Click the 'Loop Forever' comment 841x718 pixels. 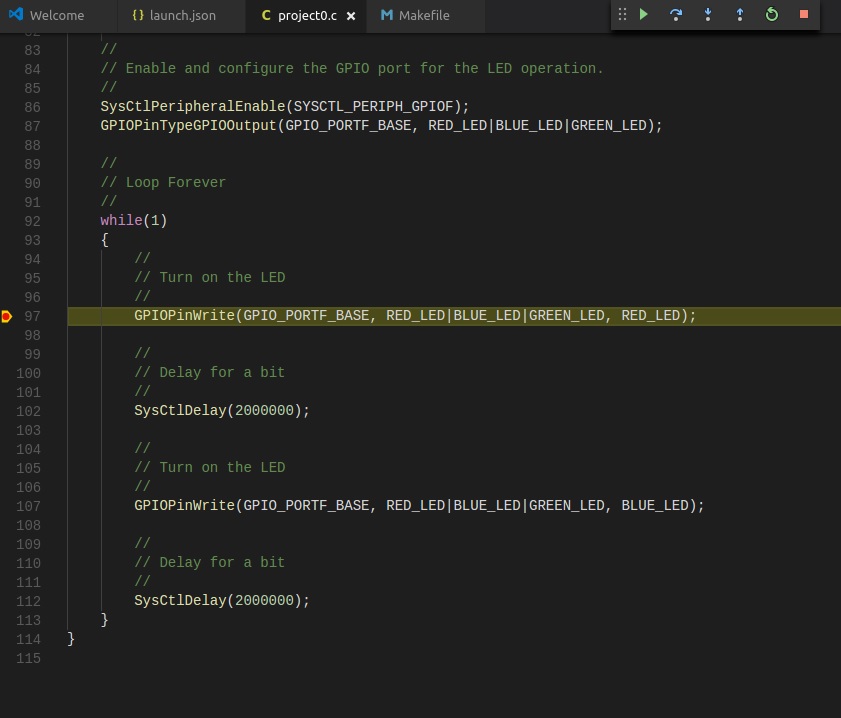(x=163, y=183)
